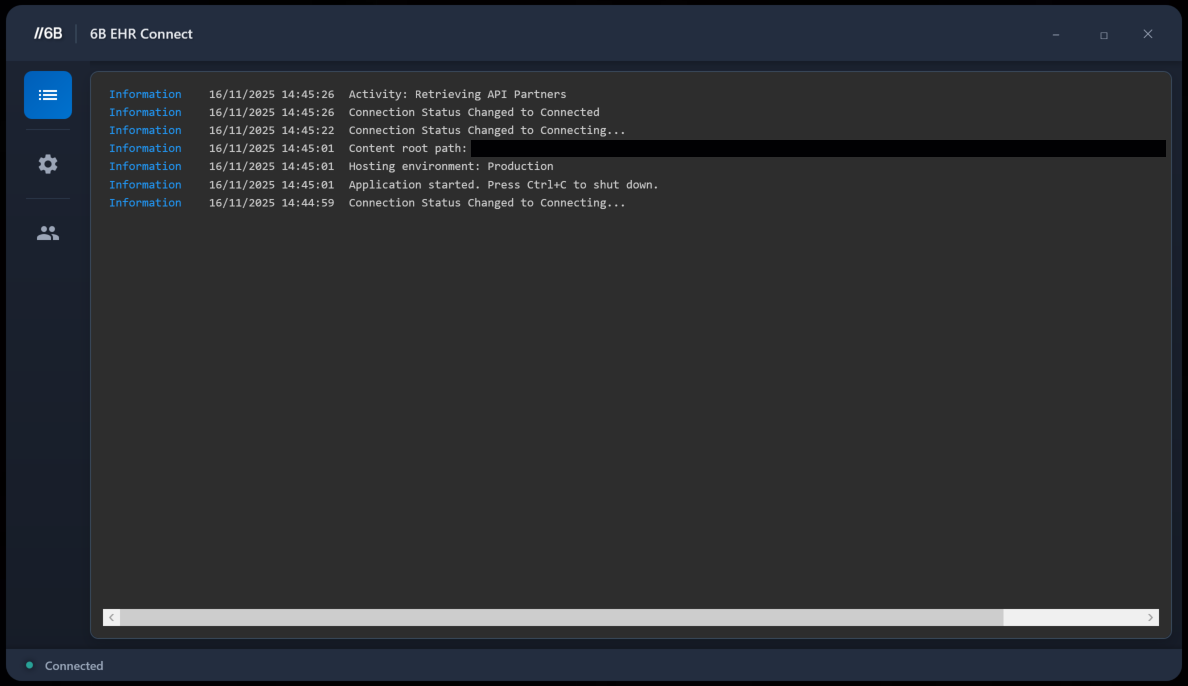The image size is (1188, 686).
Task: Click the "Hosting environment: Production" log line
Action: tap(450, 166)
